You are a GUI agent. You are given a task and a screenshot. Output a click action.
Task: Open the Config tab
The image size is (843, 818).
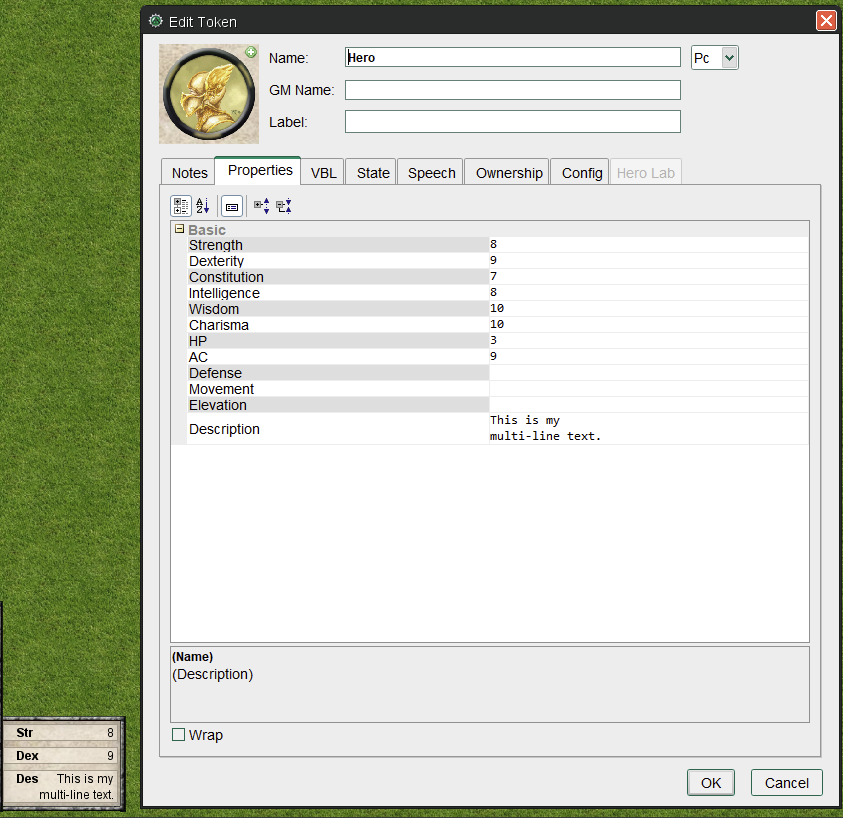tap(582, 173)
